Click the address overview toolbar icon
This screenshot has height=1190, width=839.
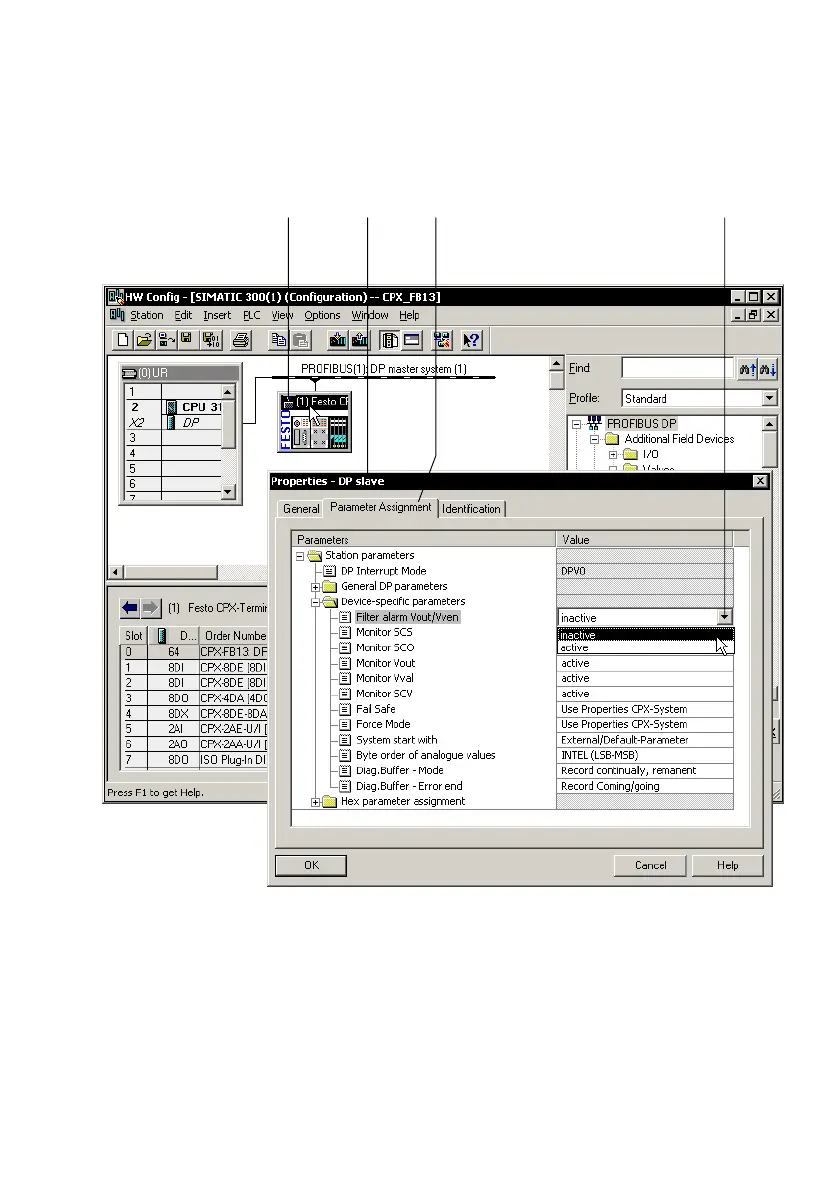click(412, 340)
